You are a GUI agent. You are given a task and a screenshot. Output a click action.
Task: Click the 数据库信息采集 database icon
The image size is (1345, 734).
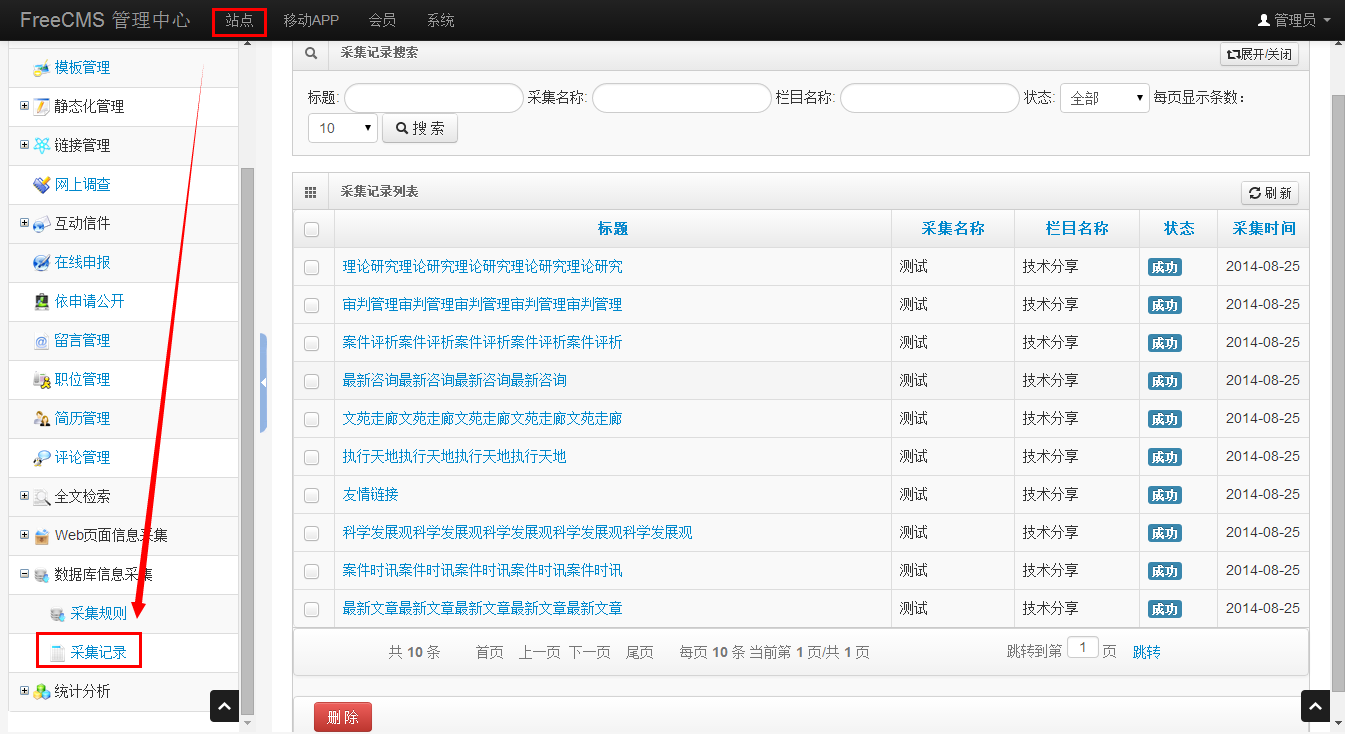(x=41, y=575)
